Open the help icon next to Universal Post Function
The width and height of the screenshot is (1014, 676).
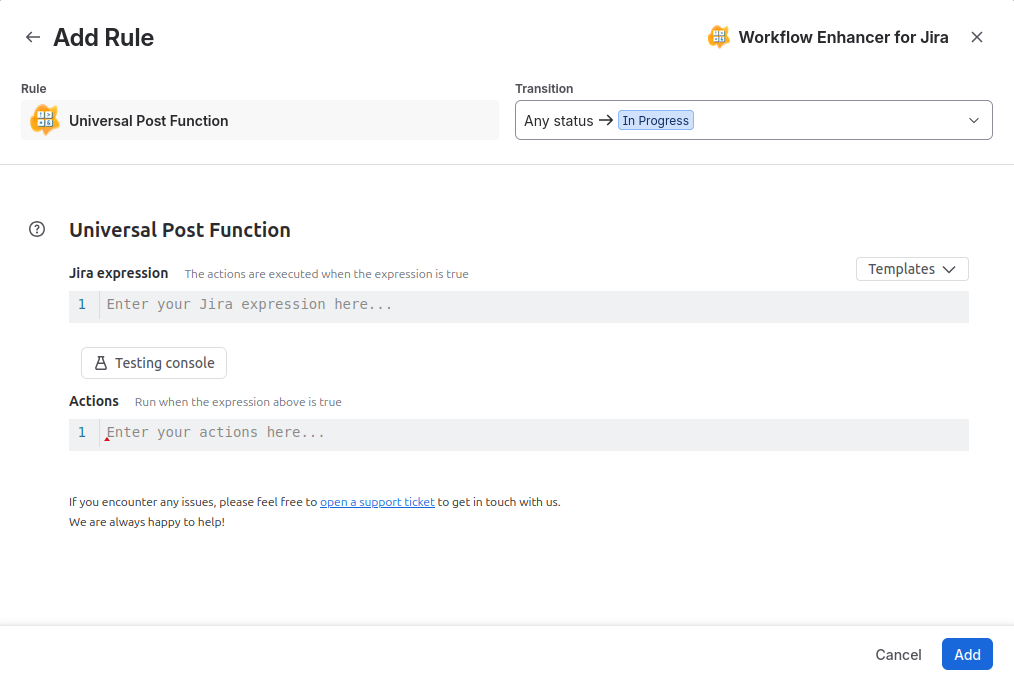[37, 229]
